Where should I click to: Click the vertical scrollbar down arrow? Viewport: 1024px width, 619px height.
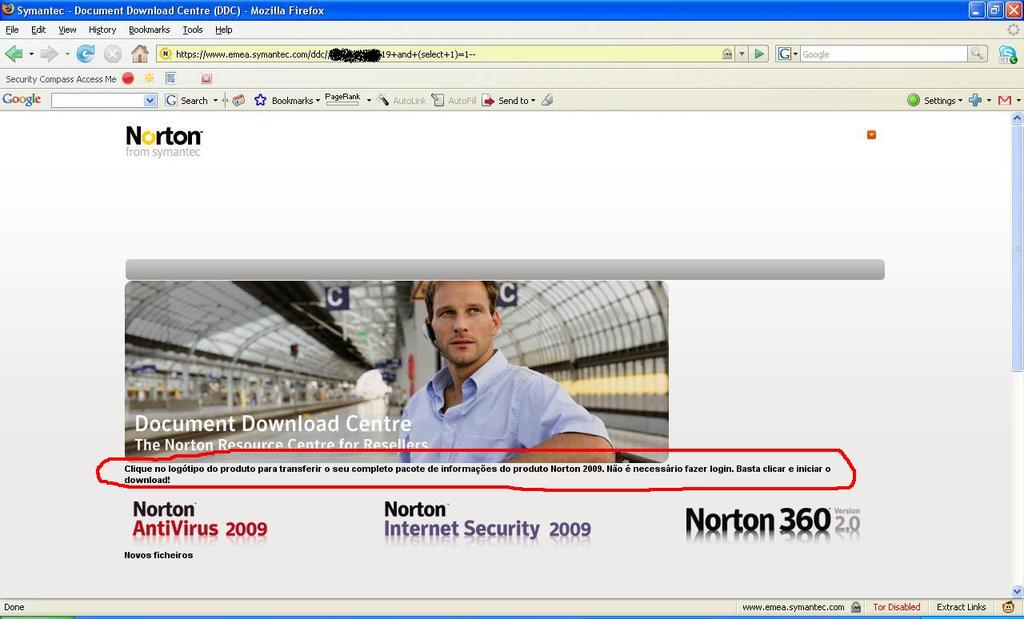pos(1017,592)
